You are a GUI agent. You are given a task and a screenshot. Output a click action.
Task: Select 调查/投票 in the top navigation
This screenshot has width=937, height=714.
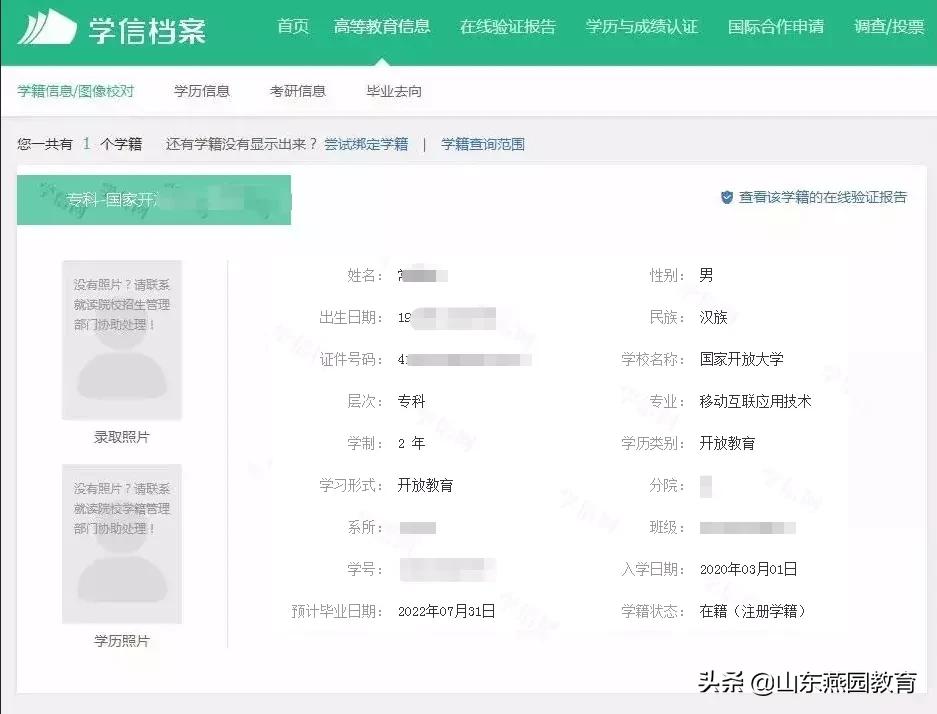pyautogui.click(x=888, y=28)
